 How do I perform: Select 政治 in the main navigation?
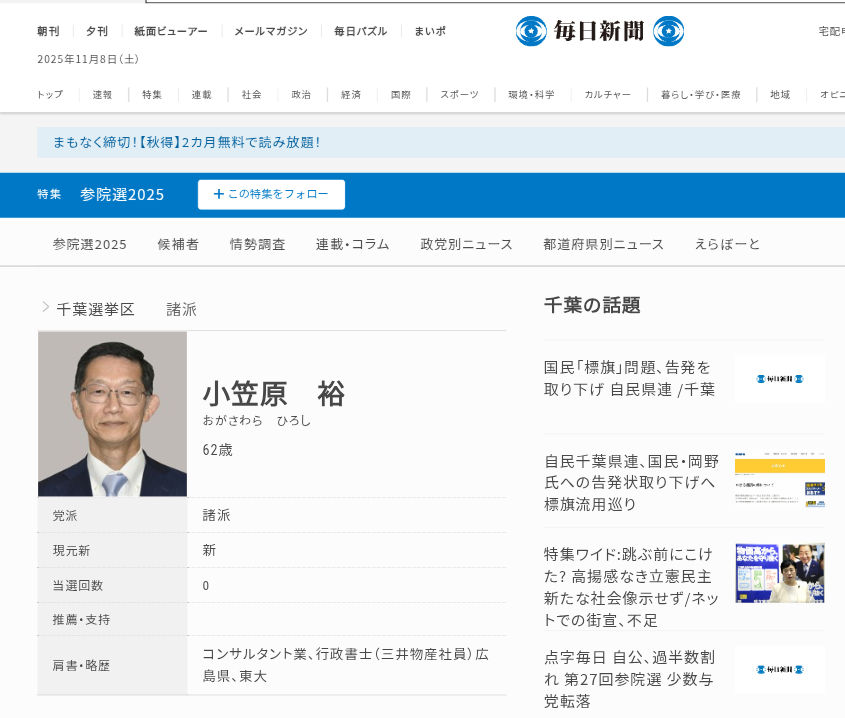[301, 94]
